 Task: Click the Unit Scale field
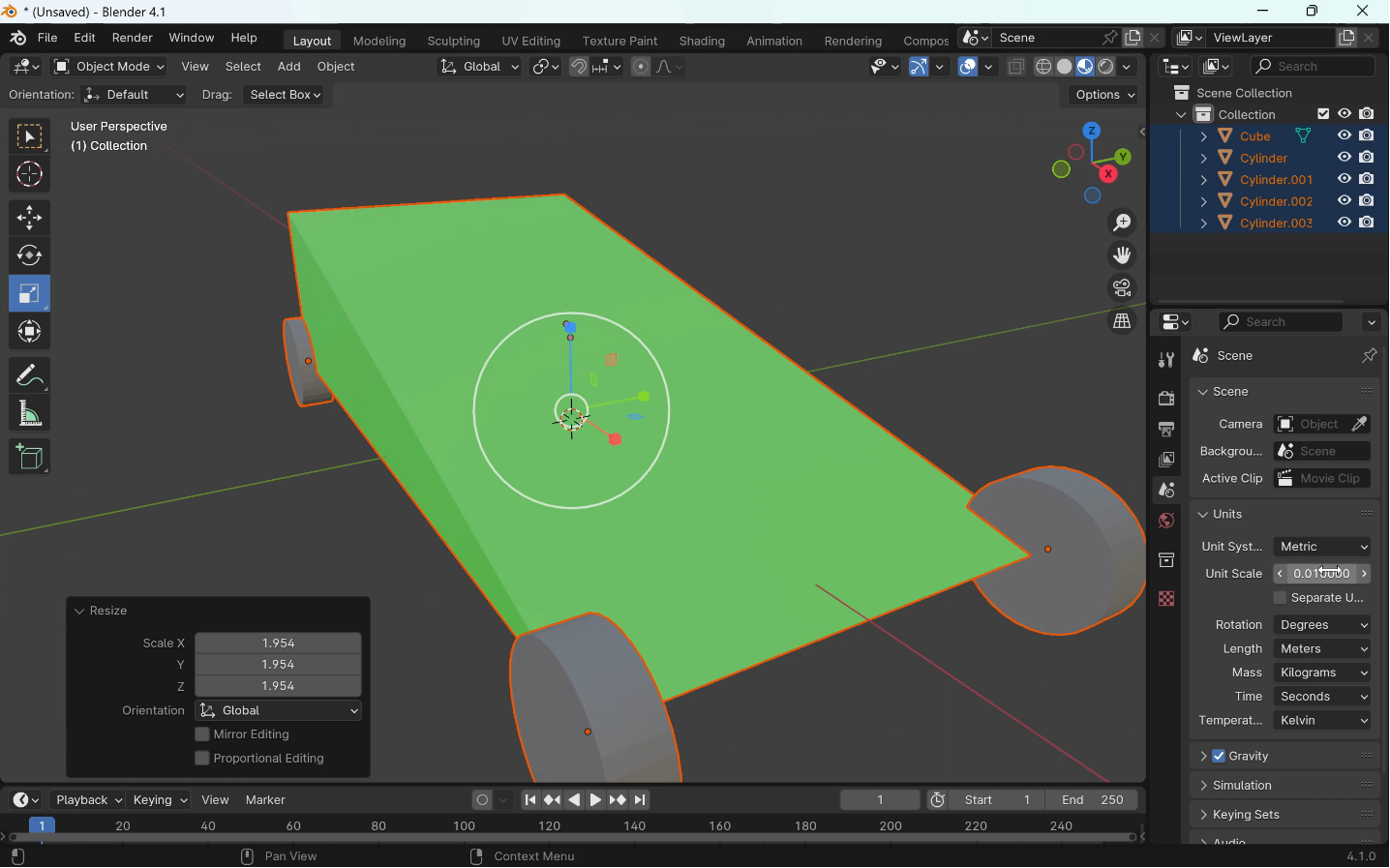[1323, 575]
